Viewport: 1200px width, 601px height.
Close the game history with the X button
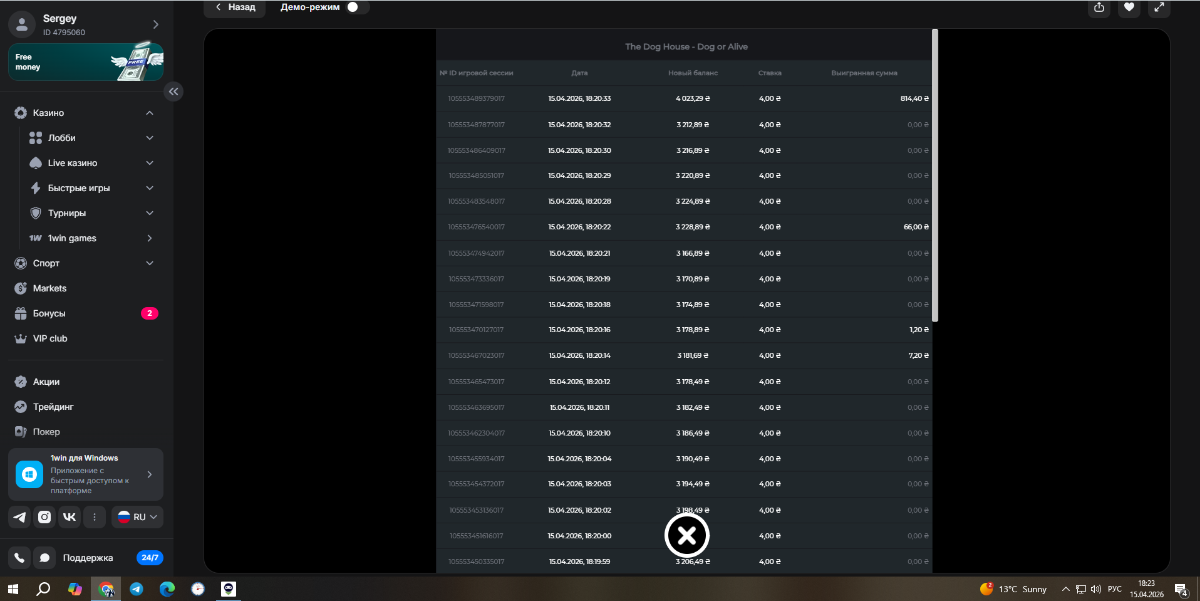(687, 536)
